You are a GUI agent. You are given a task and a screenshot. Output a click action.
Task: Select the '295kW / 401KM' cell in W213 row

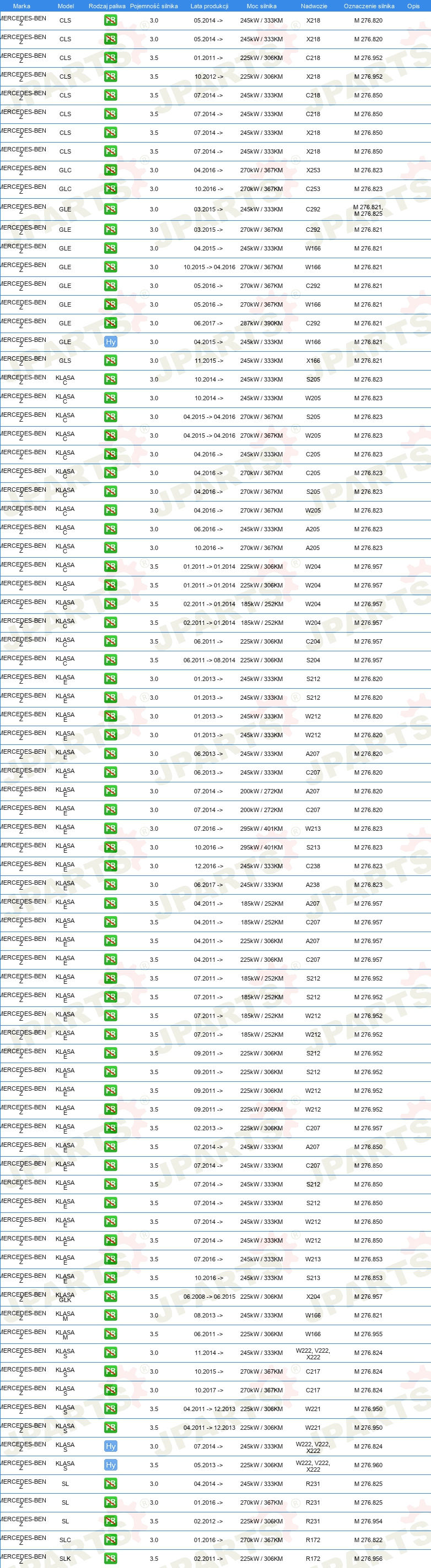262,829
